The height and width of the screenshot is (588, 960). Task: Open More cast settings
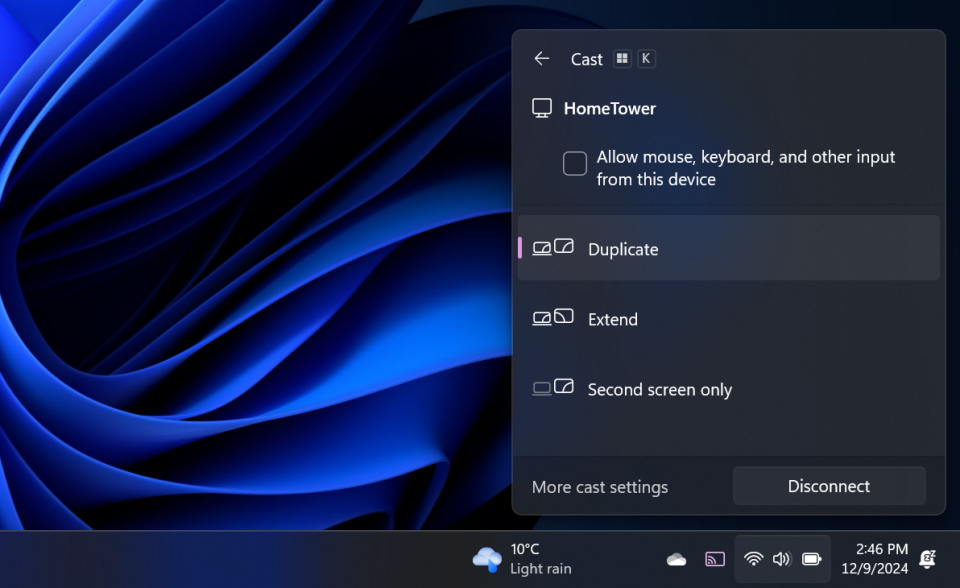tap(599, 486)
